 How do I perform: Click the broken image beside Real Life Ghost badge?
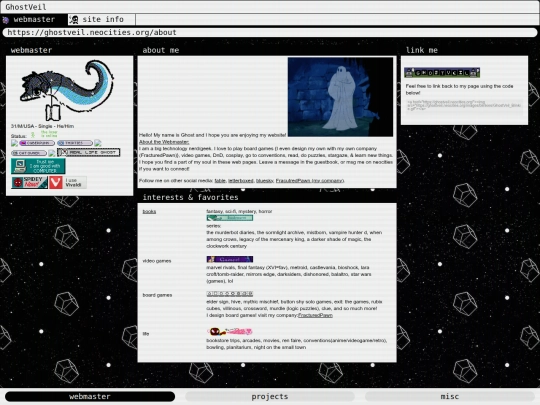[52, 153]
